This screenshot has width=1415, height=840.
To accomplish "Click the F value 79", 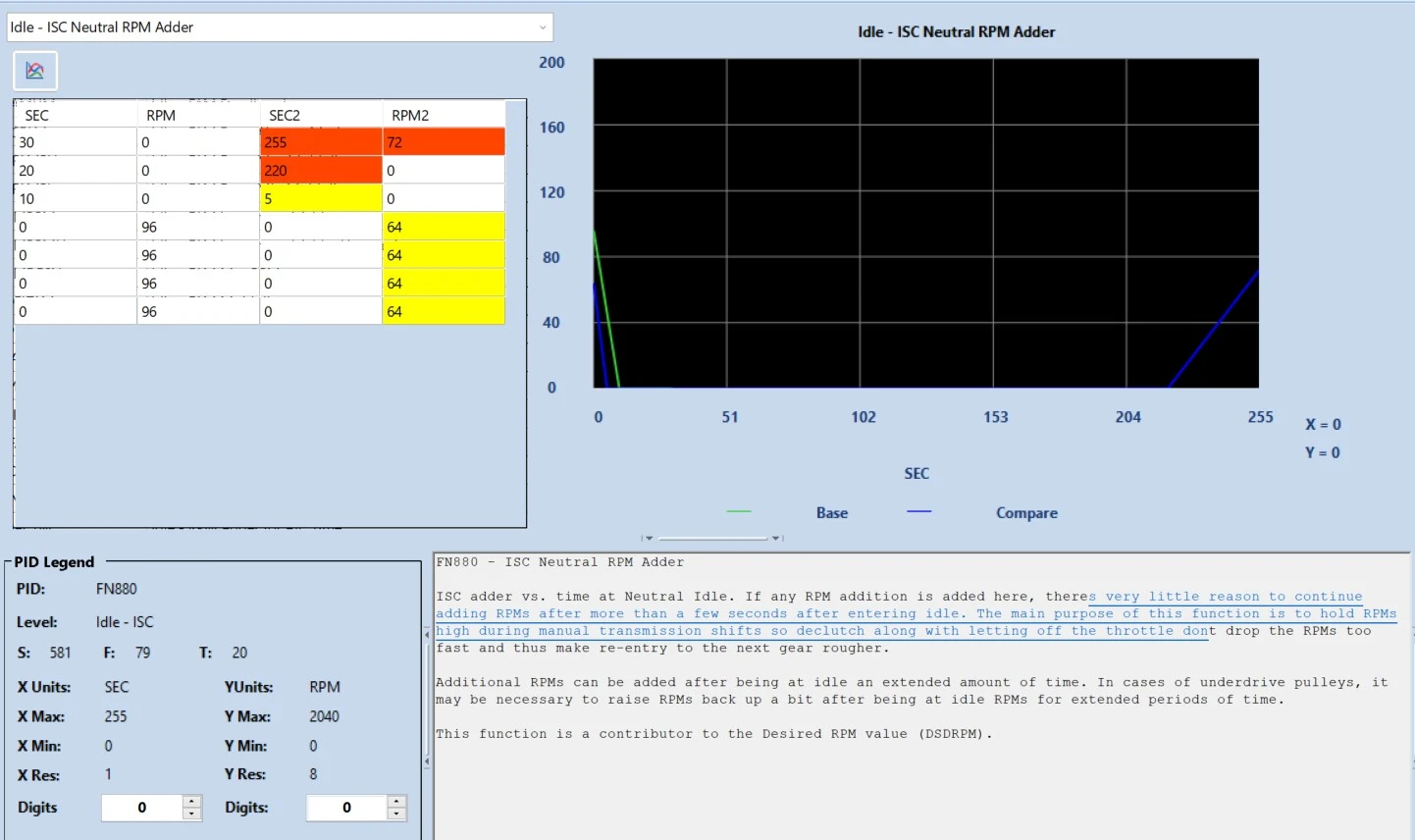I will click(142, 653).
